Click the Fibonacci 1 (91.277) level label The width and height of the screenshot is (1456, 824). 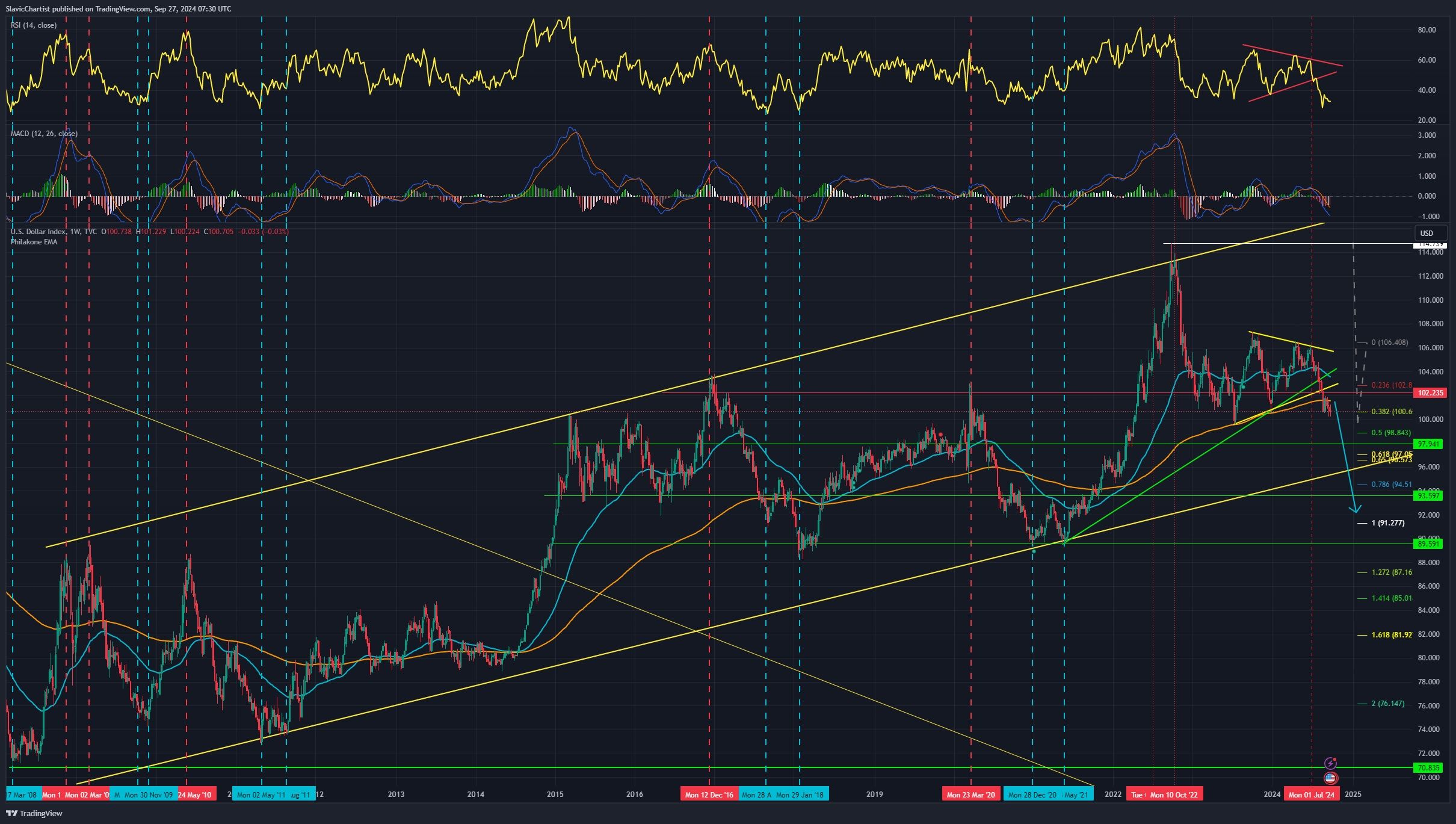(x=1388, y=523)
